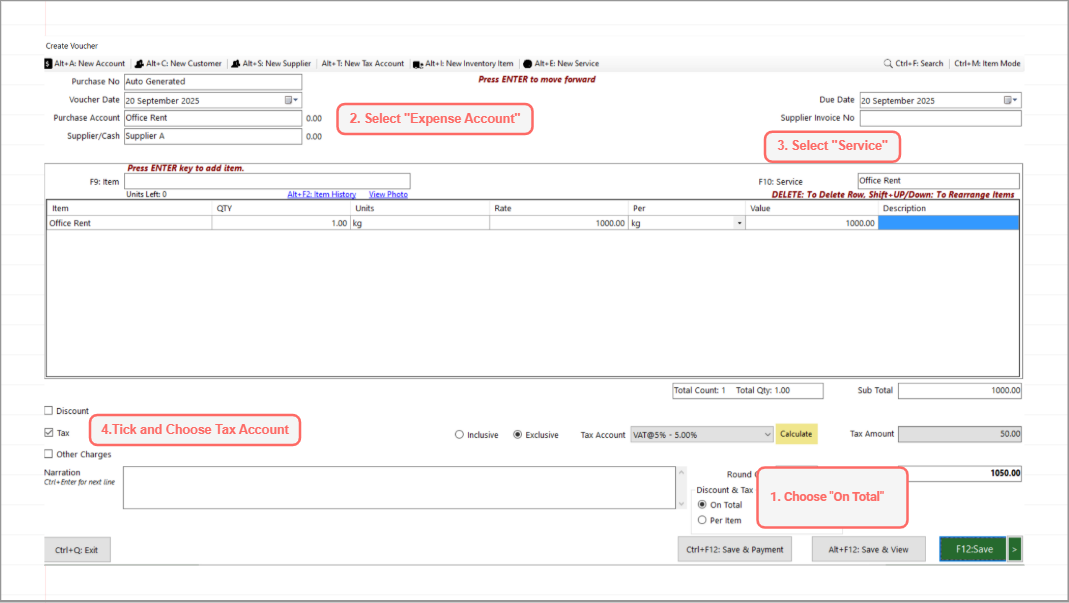Screen dimensions: 1069x603
Task: Click the F9: Item entry field
Action: coord(267,181)
